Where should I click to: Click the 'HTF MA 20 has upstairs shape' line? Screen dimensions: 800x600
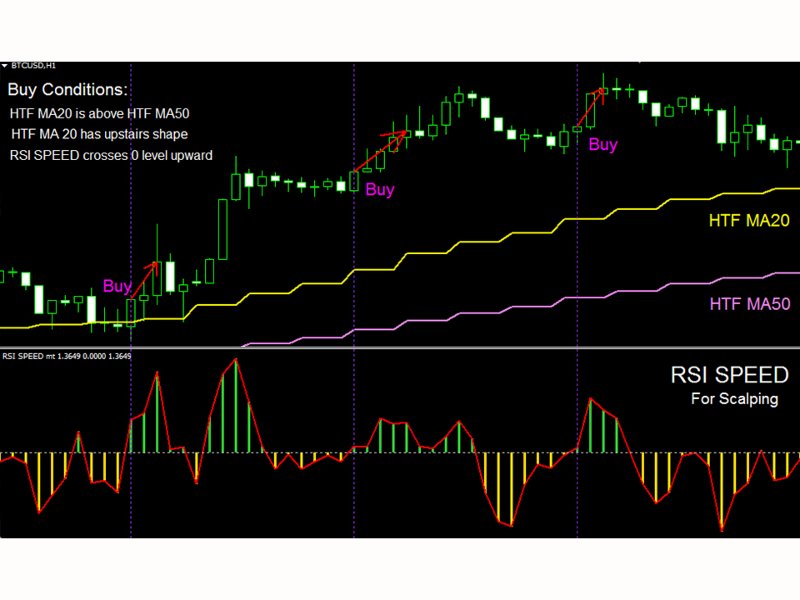(x=99, y=134)
